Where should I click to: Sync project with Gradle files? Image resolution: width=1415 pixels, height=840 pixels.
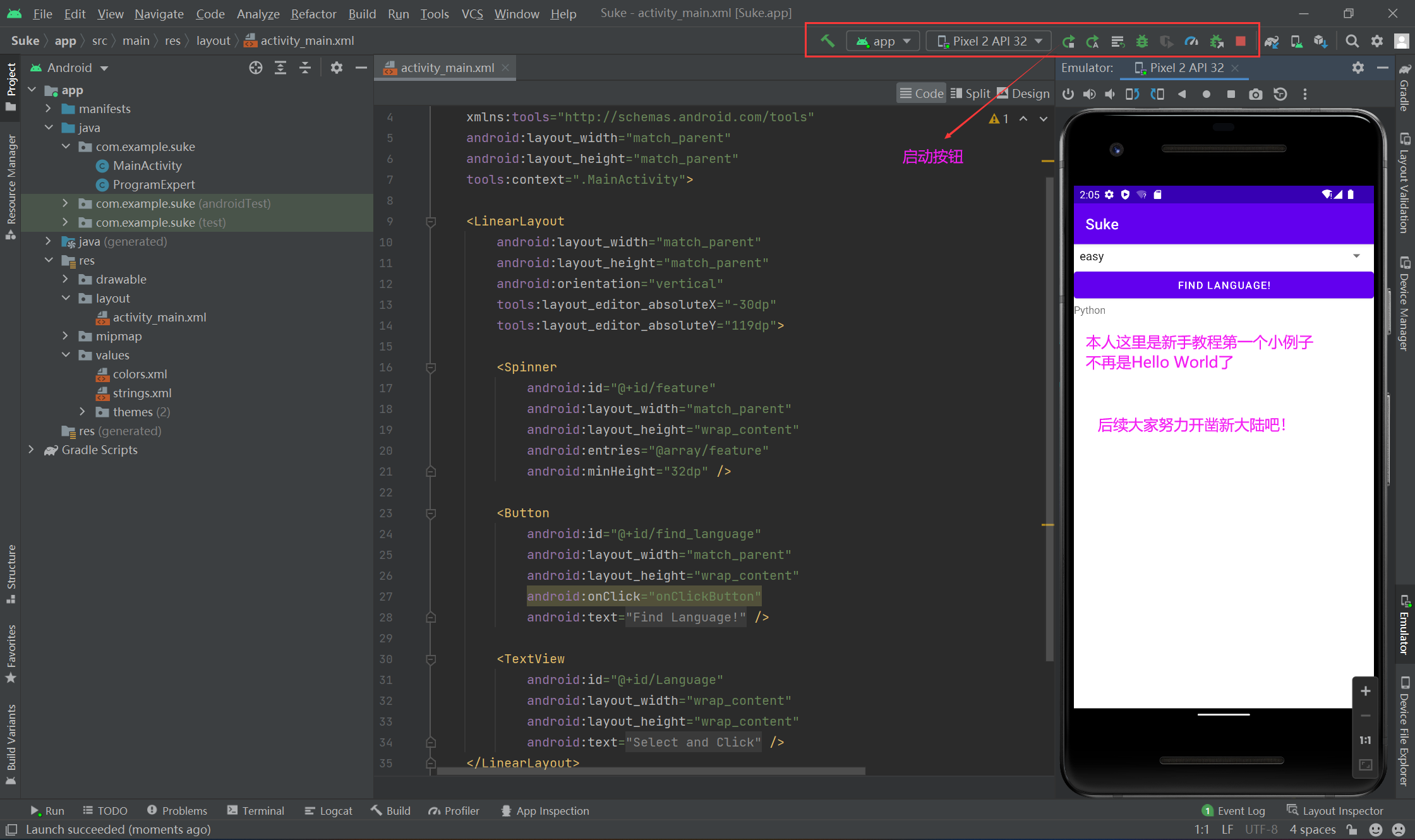1272,40
